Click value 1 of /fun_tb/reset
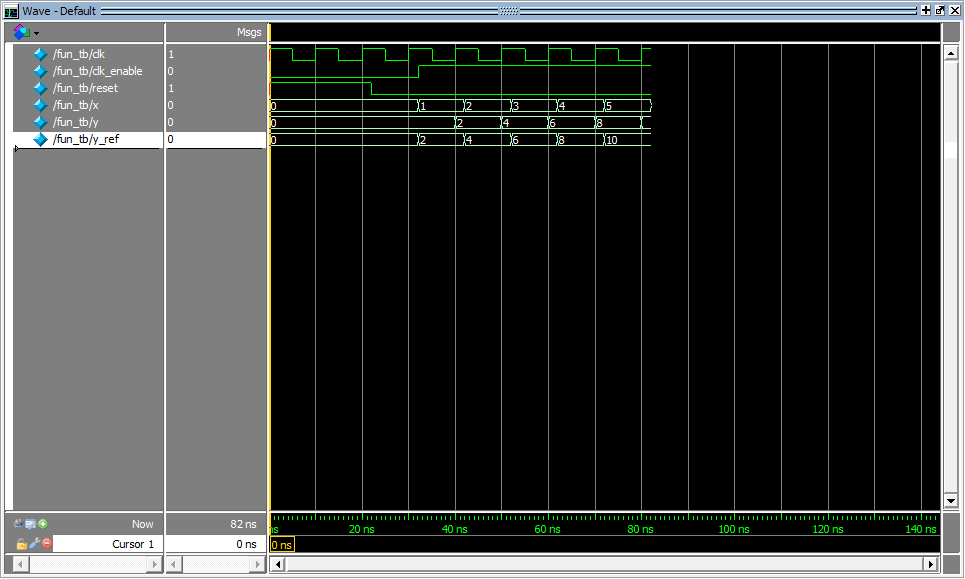965x579 pixels. click(x=171, y=88)
